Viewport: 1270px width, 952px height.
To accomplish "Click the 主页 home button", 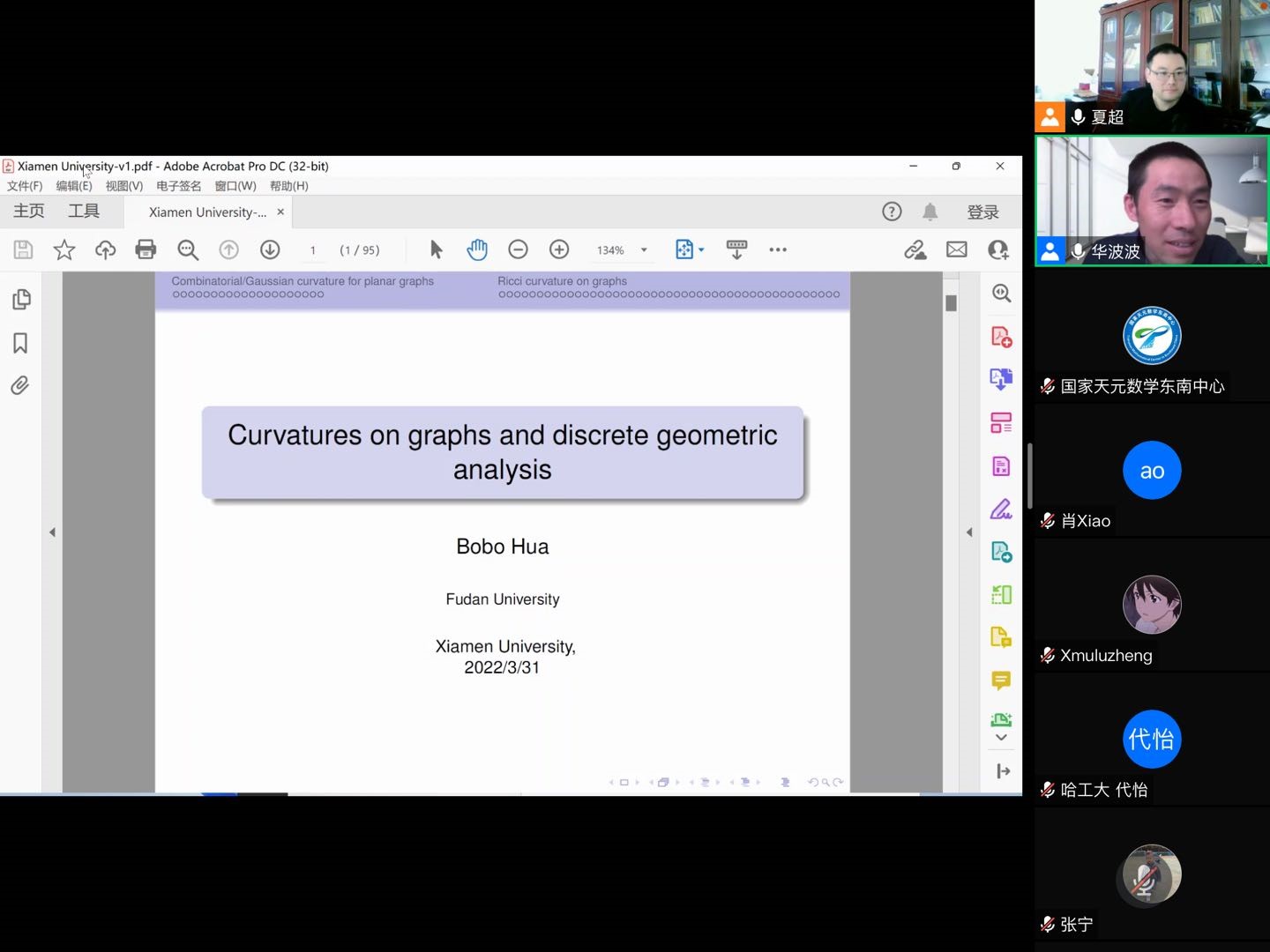I will (x=29, y=212).
